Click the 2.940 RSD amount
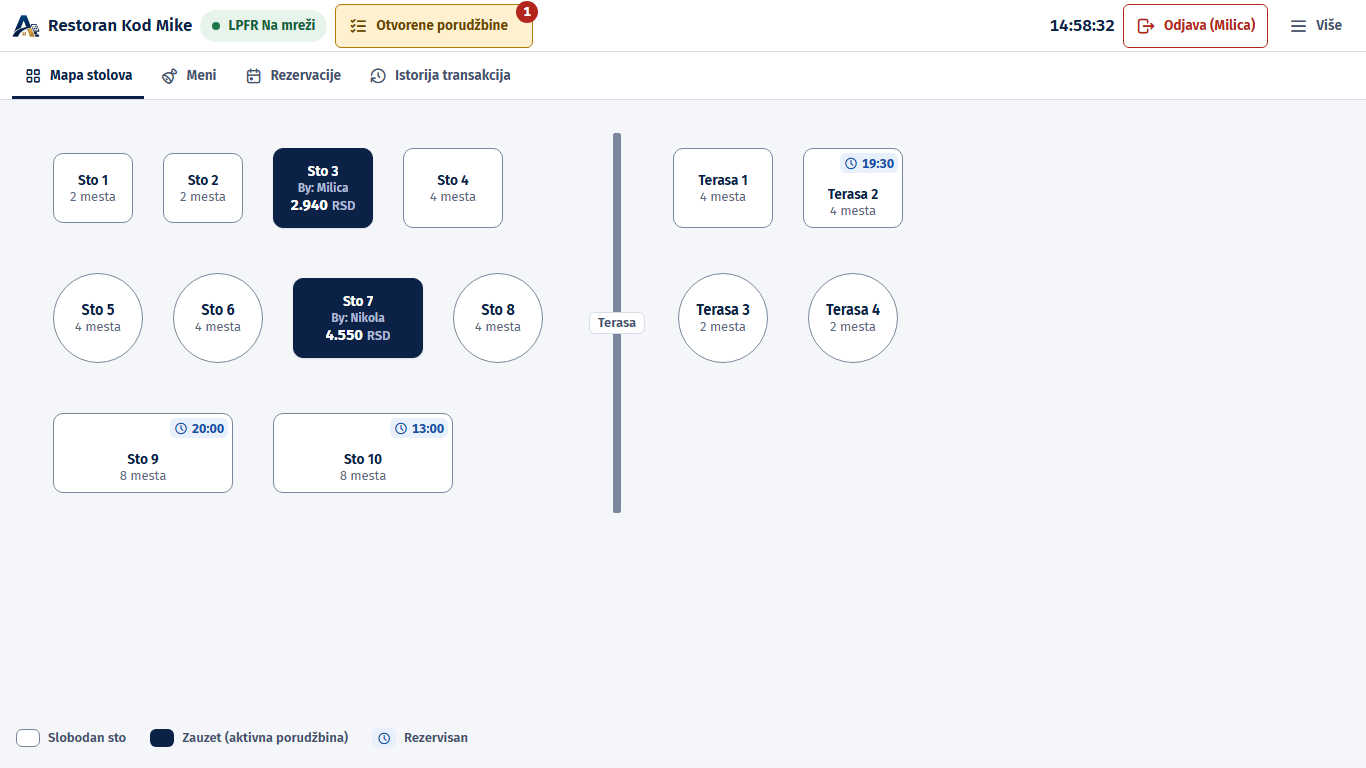This screenshot has width=1366, height=768. 323,205
